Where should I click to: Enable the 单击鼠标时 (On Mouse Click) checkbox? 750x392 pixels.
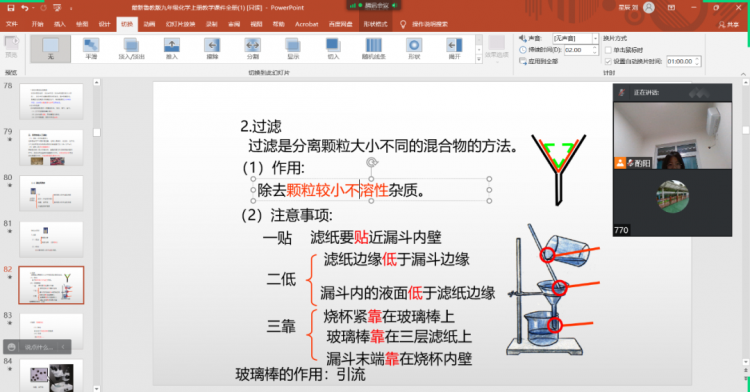608,50
